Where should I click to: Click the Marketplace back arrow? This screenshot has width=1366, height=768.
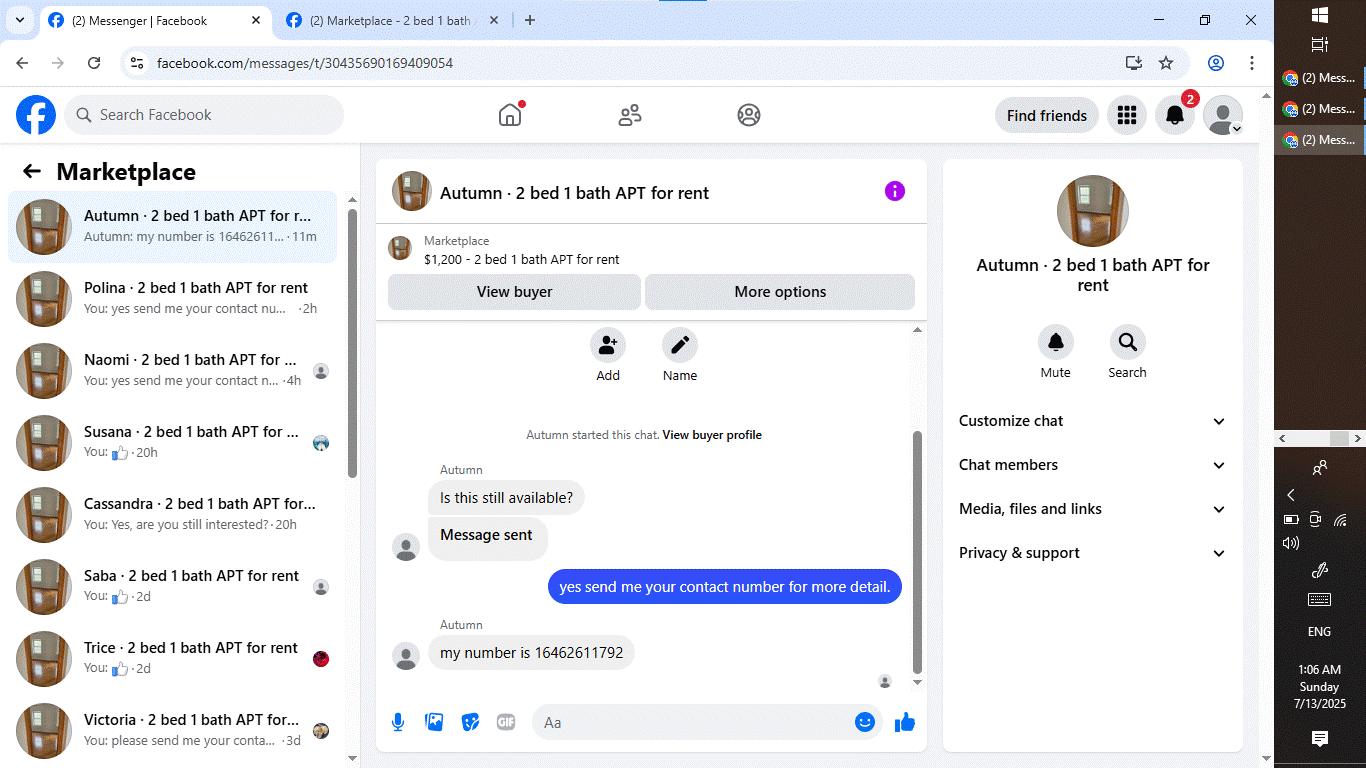point(32,171)
